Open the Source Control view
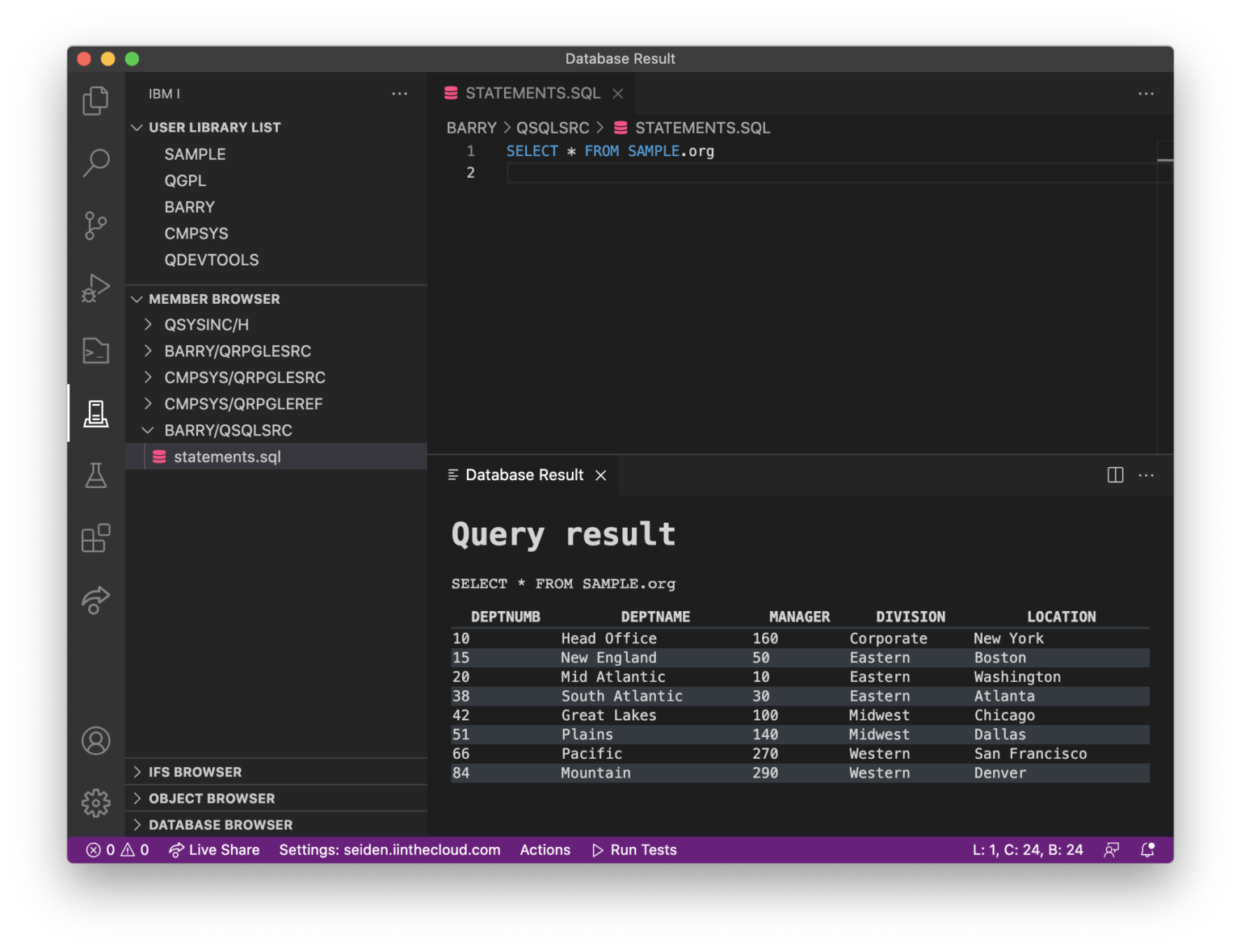The height and width of the screenshot is (952, 1241). click(x=96, y=225)
